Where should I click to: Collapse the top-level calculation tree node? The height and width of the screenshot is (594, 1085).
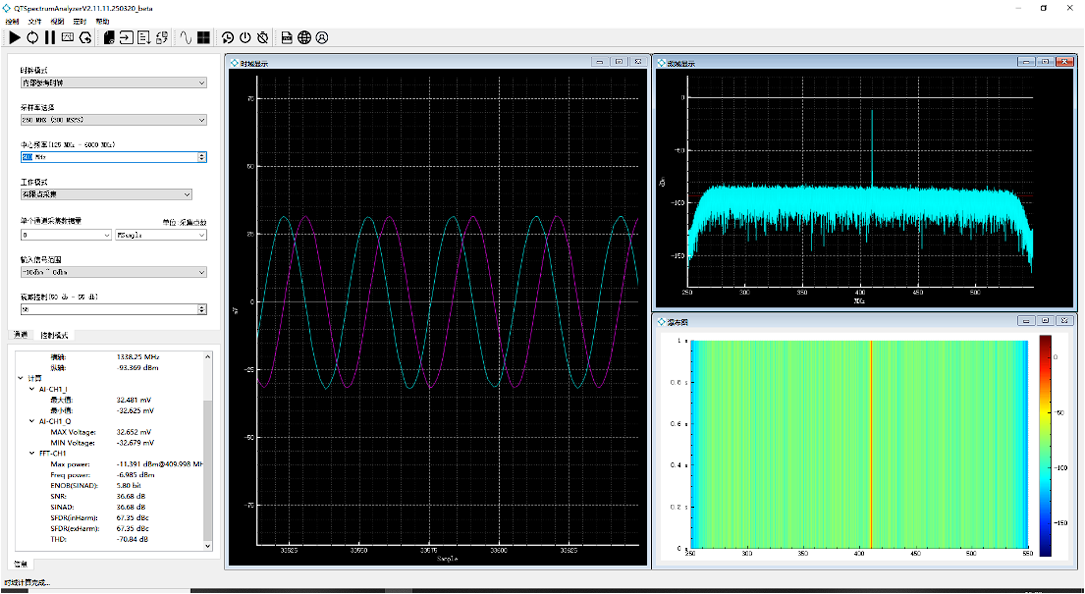(21, 379)
